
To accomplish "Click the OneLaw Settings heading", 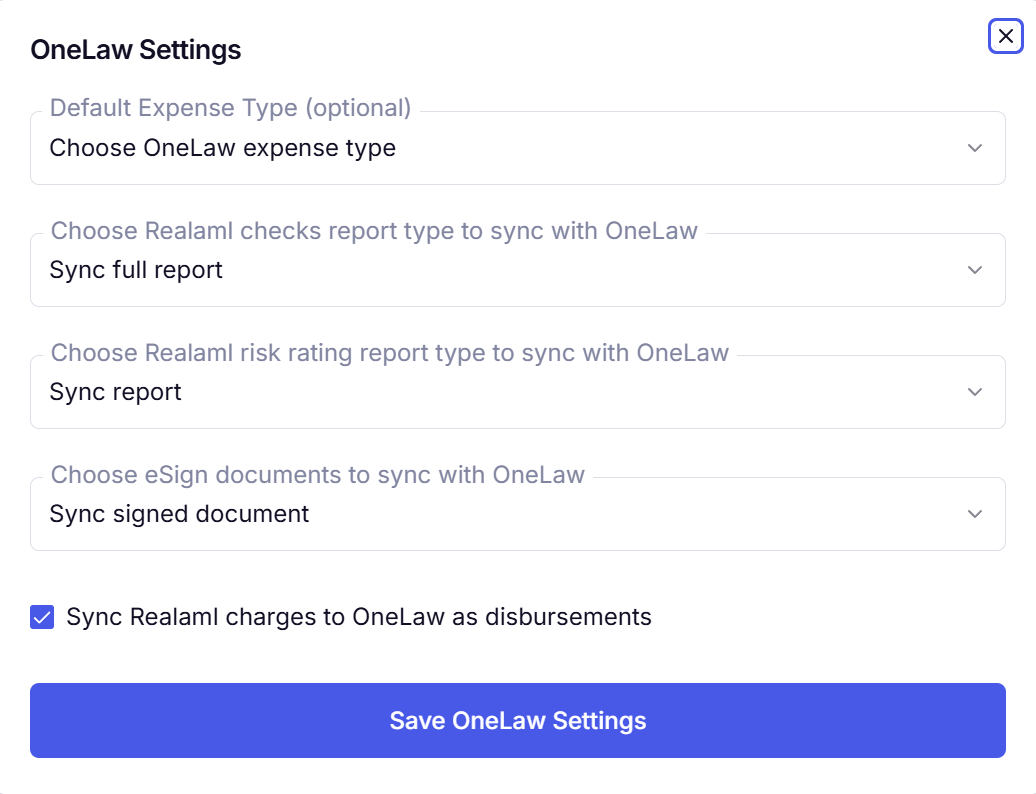I will click(135, 50).
